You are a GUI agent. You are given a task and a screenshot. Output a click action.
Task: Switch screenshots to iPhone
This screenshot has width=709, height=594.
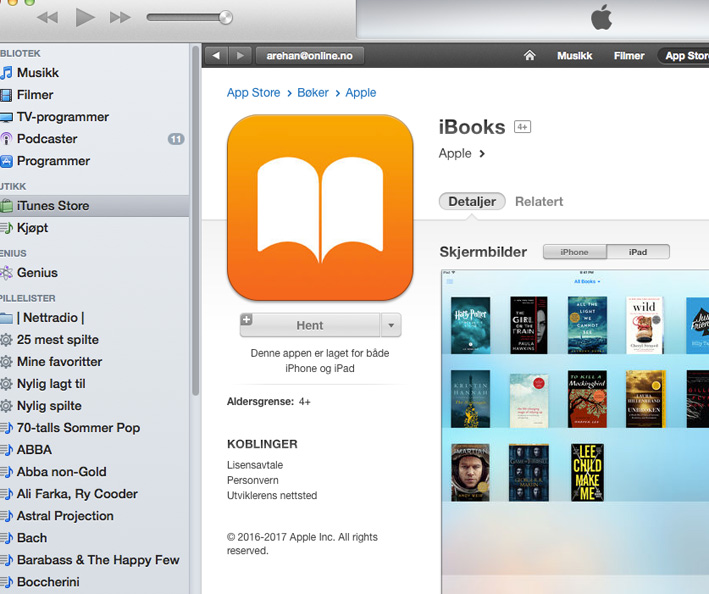(x=575, y=252)
